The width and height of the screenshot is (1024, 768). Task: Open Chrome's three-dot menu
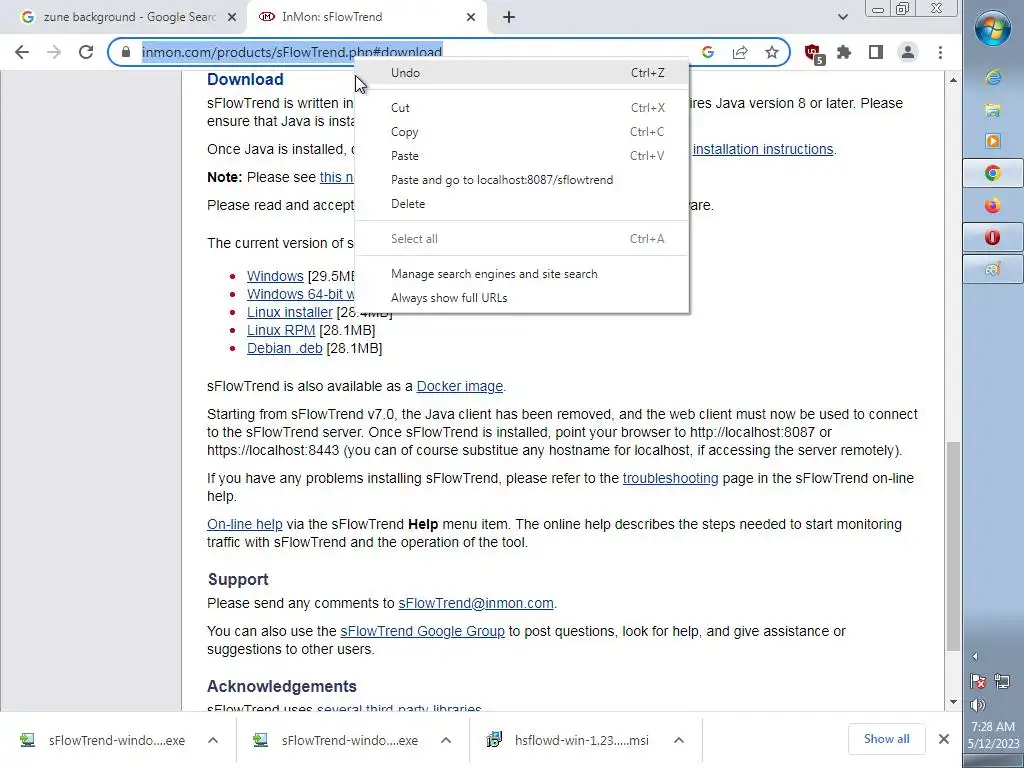940,52
